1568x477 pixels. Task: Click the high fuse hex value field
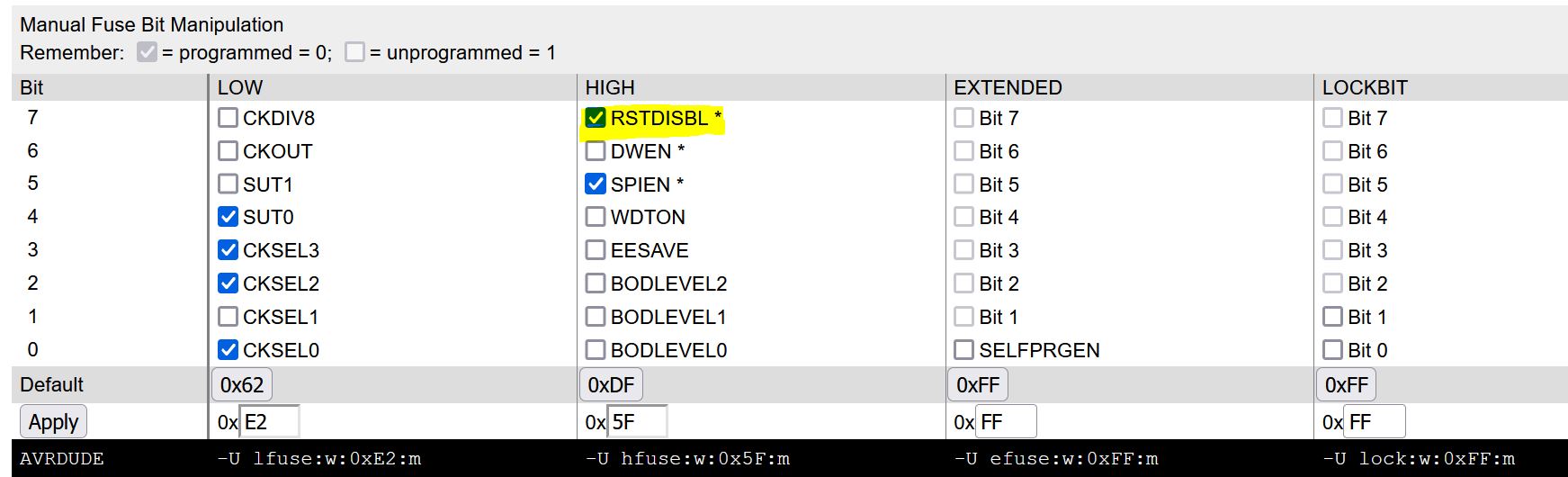(x=637, y=422)
